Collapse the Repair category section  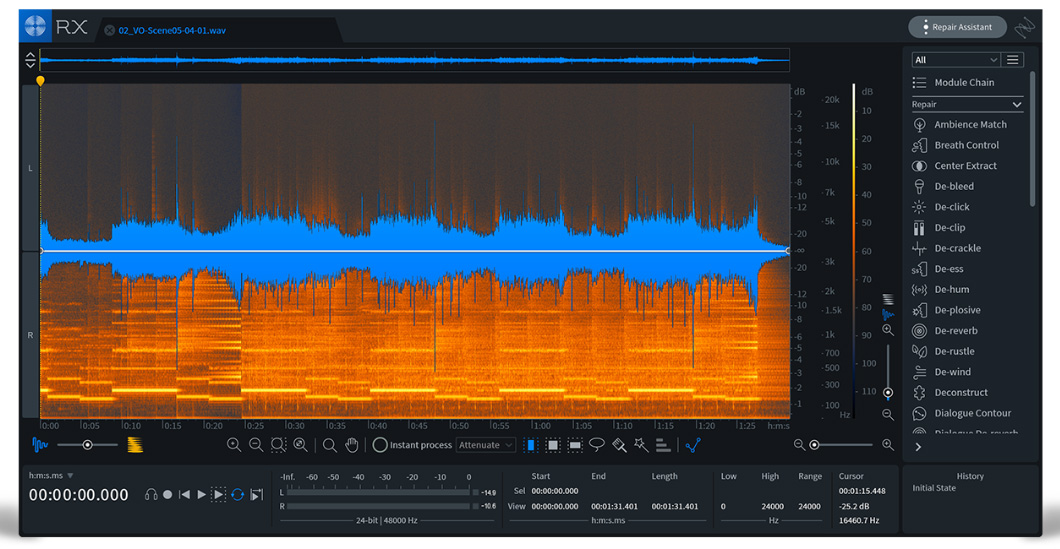tap(1017, 104)
